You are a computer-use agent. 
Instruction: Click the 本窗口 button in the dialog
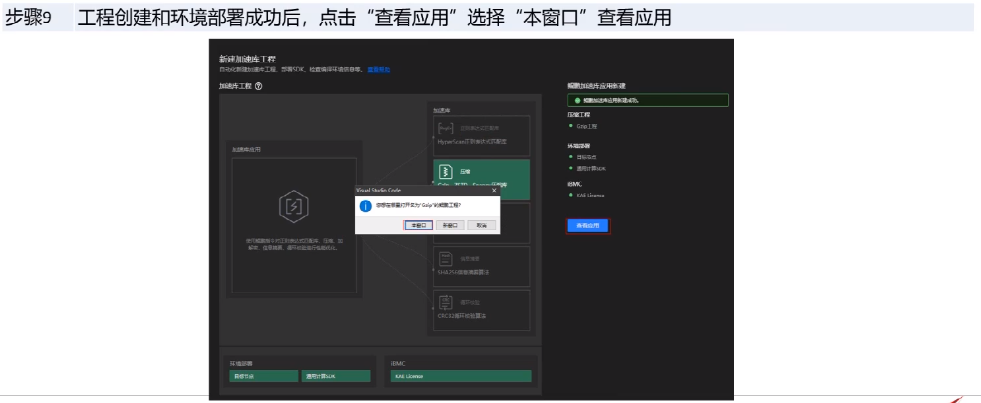(x=419, y=225)
